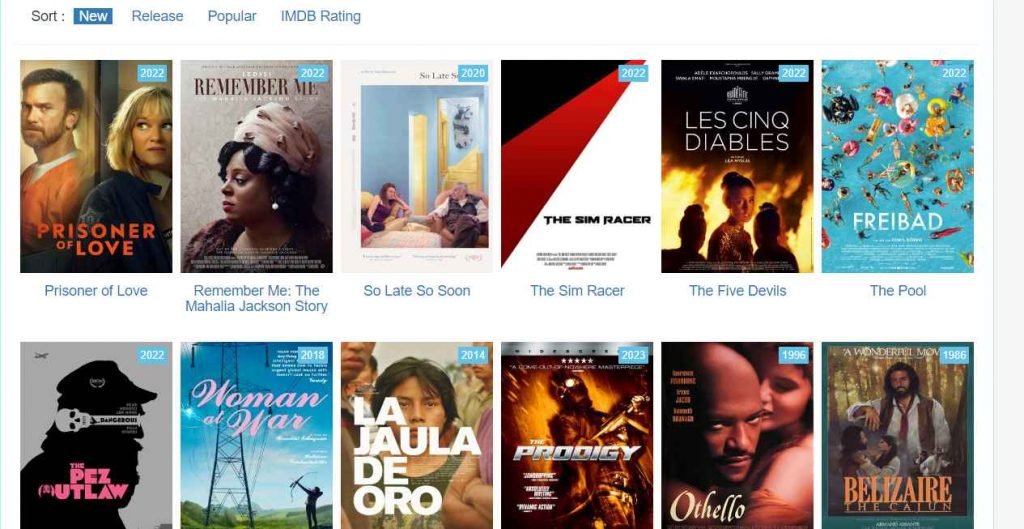Viewport: 1024px width, 529px height.
Task: Open The Sim Racer poster
Action: [577, 167]
